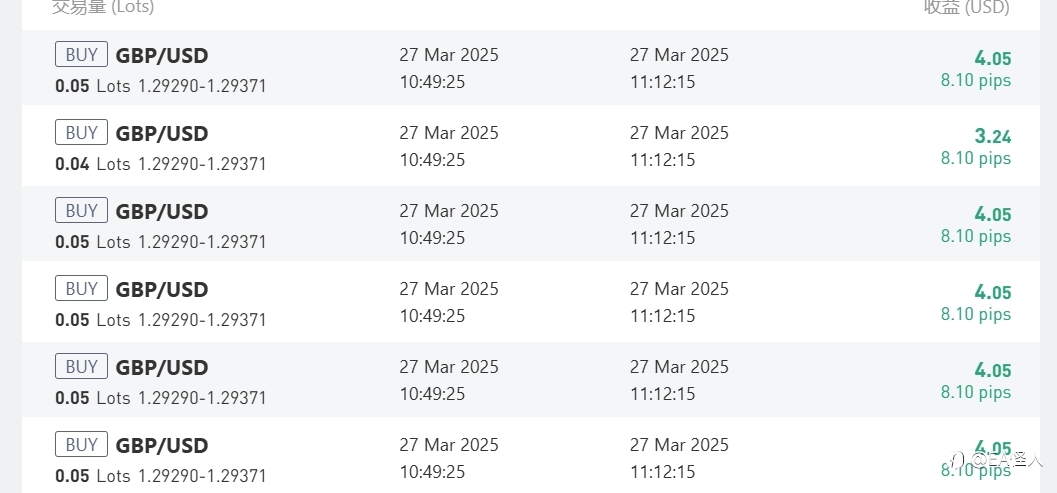Sort by the 交易量 (Lots) column header
The image size is (1057, 493).
point(103,7)
